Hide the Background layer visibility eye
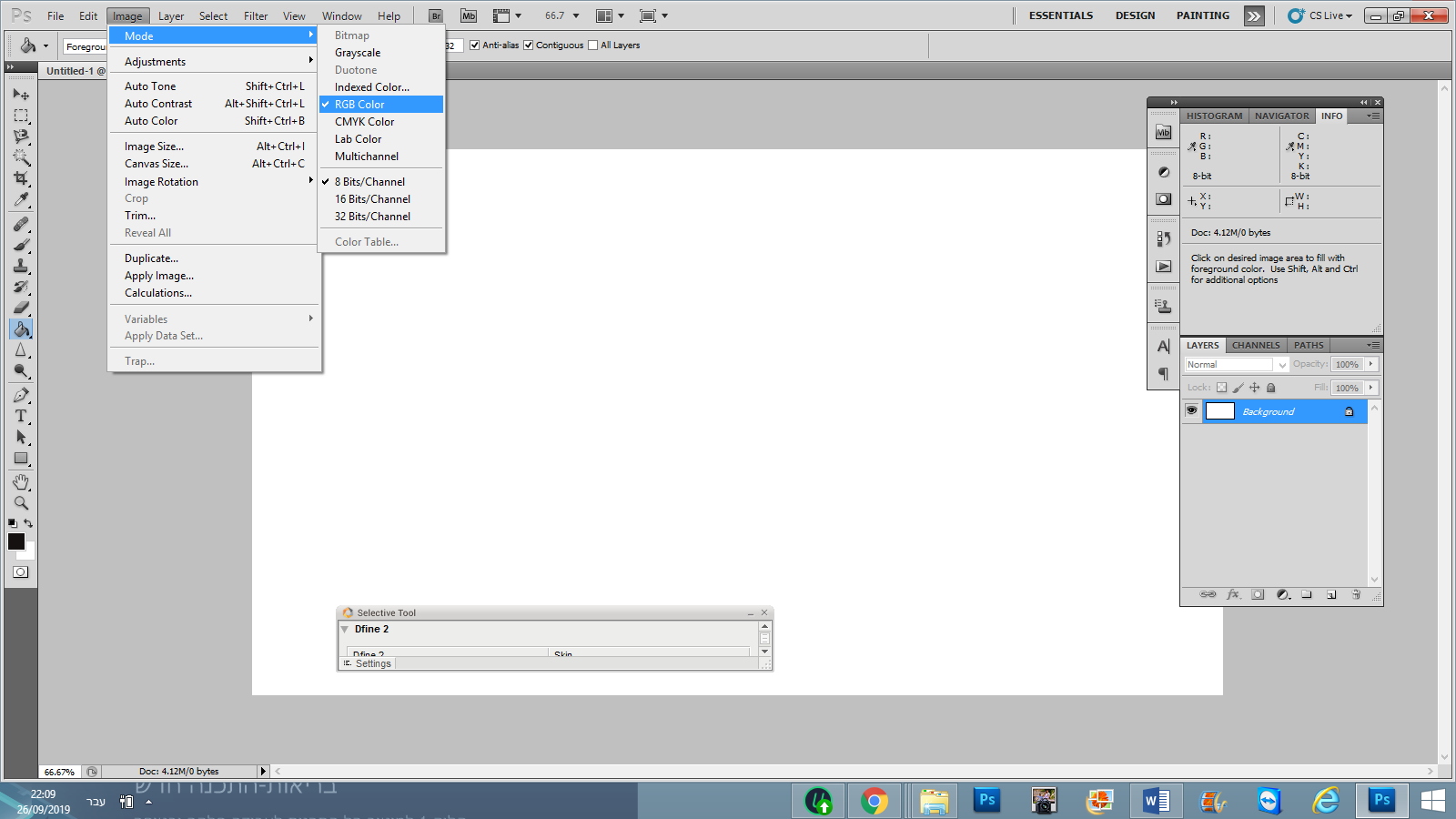Screen dimensions: 1456x819 click(1191, 411)
